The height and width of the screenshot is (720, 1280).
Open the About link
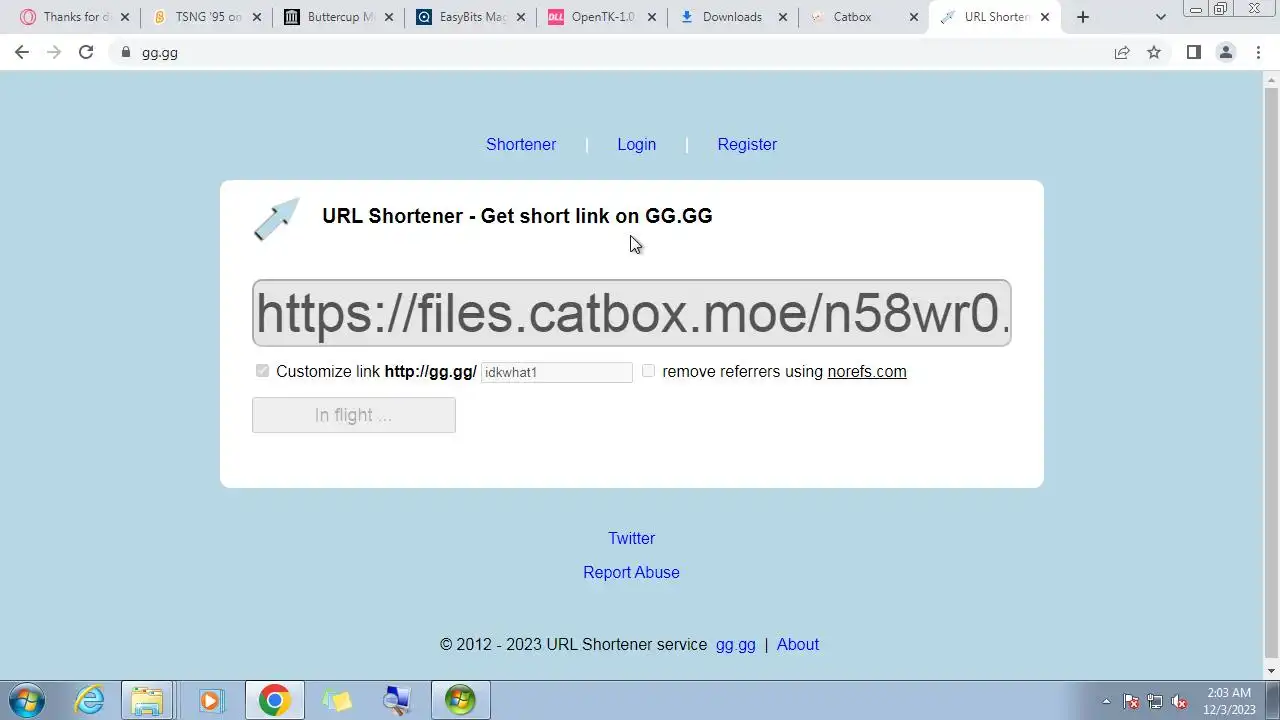click(798, 644)
